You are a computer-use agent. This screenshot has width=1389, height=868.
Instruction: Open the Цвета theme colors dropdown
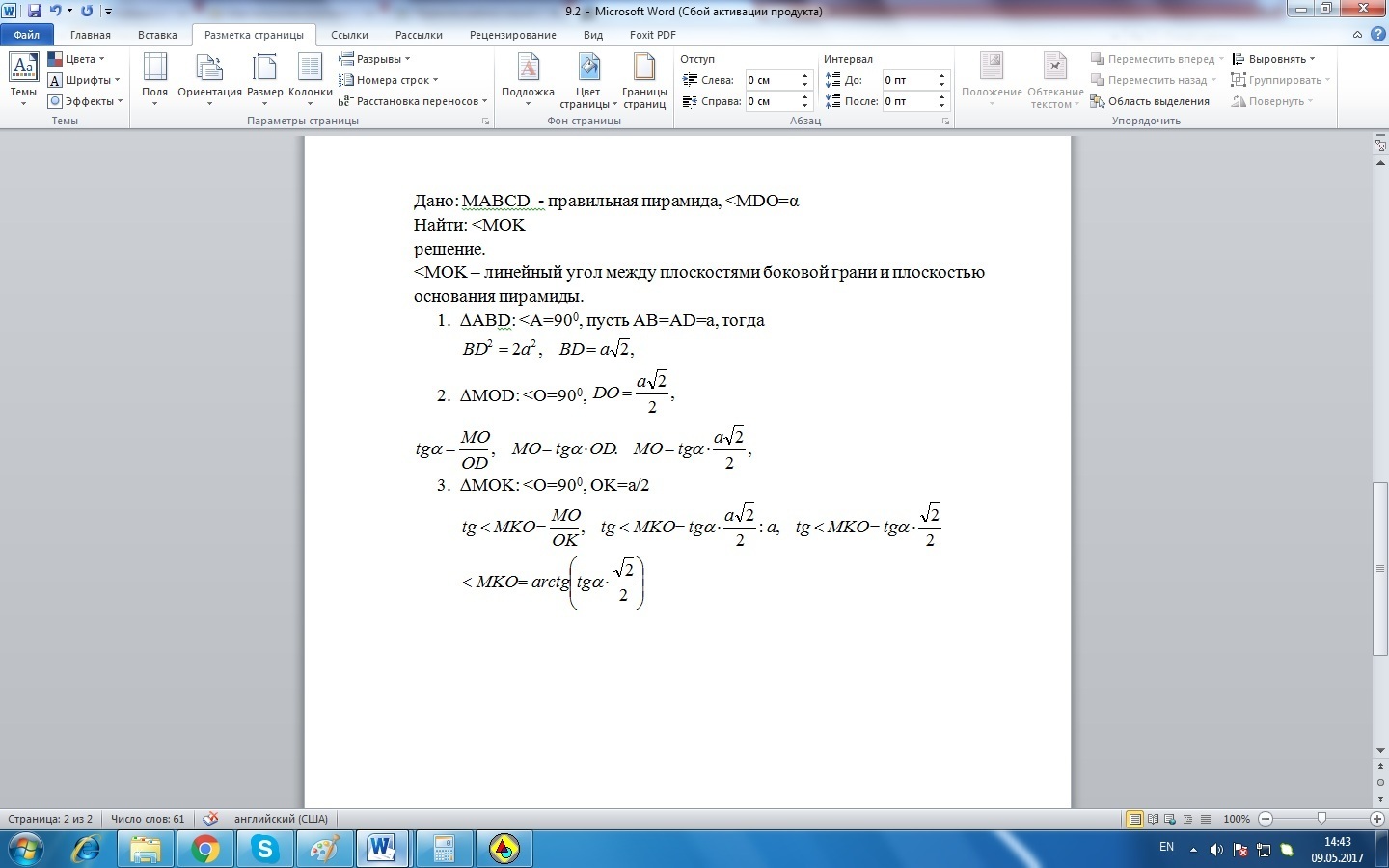[x=76, y=59]
